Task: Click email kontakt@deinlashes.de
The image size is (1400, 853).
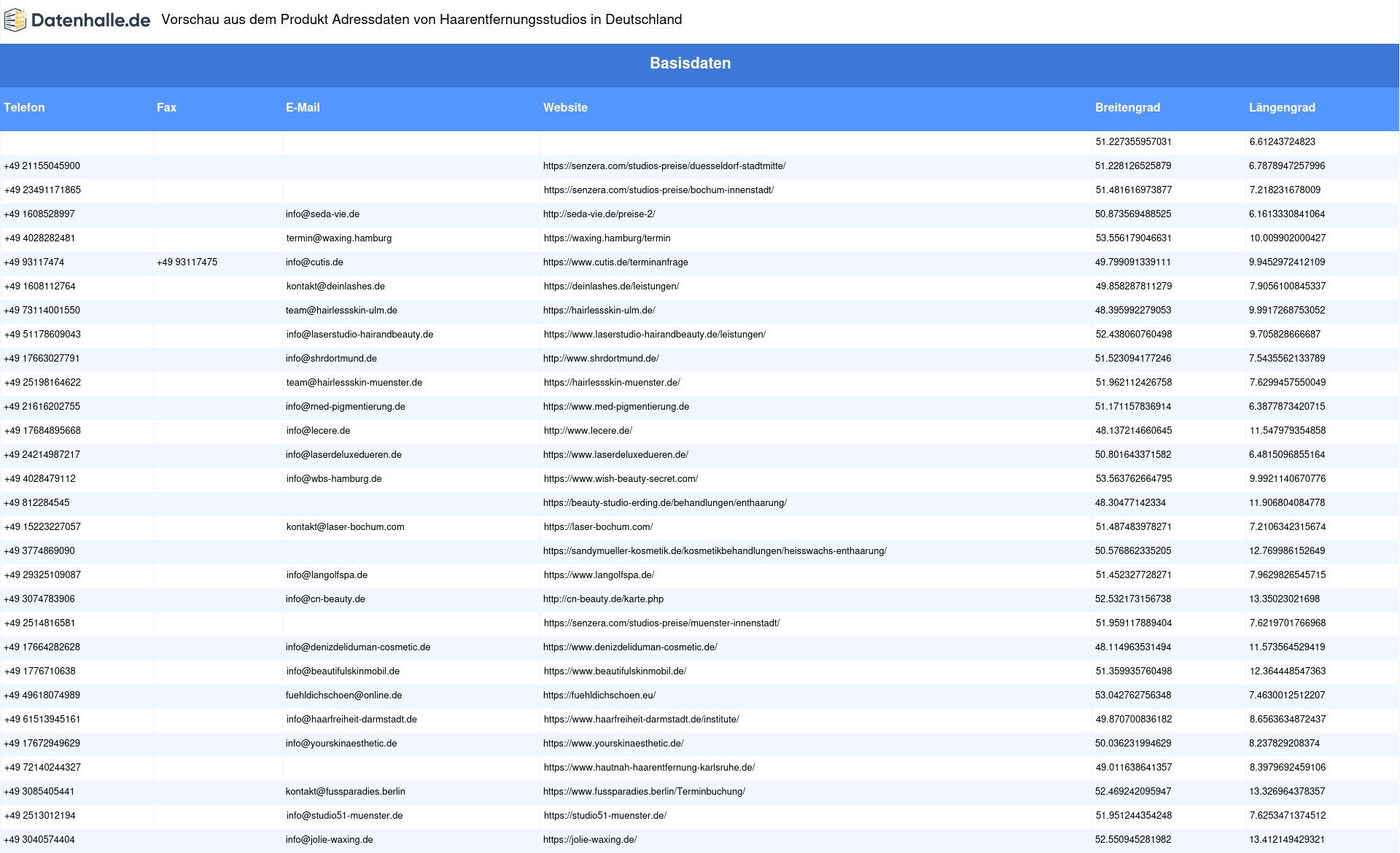Action: (335, 287)
